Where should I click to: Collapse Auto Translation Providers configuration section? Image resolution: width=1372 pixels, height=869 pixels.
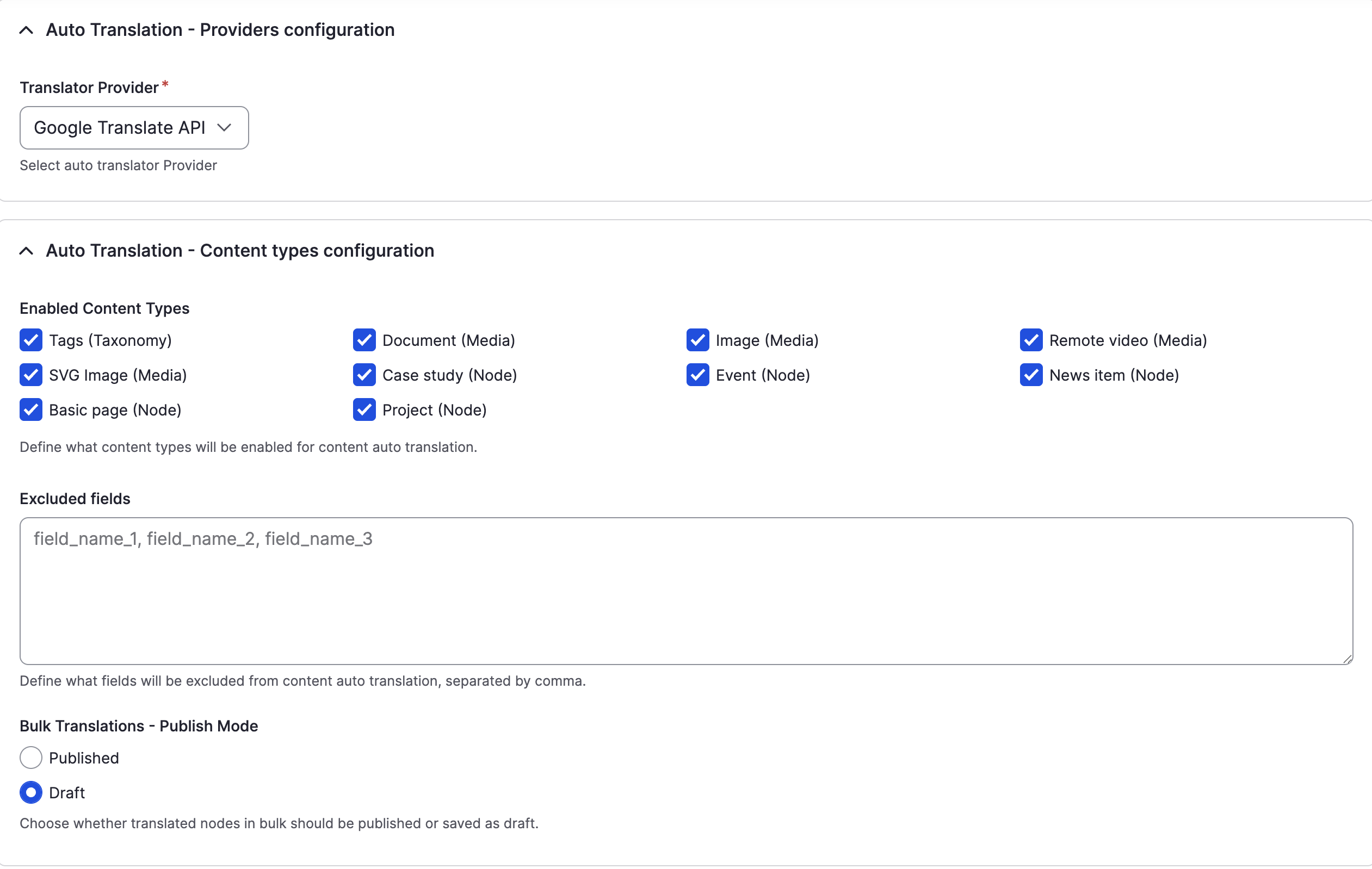coord(26,30)
